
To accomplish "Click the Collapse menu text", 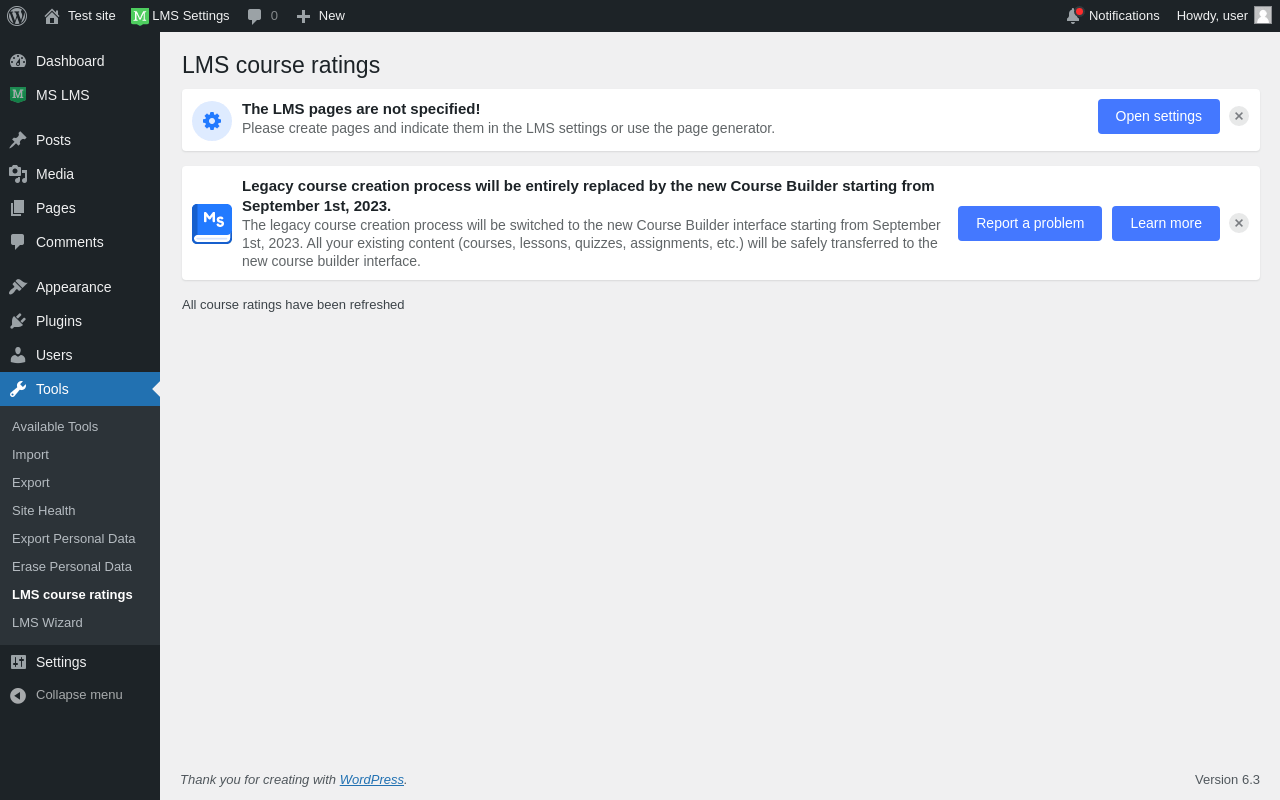I will tap(79, 695).
